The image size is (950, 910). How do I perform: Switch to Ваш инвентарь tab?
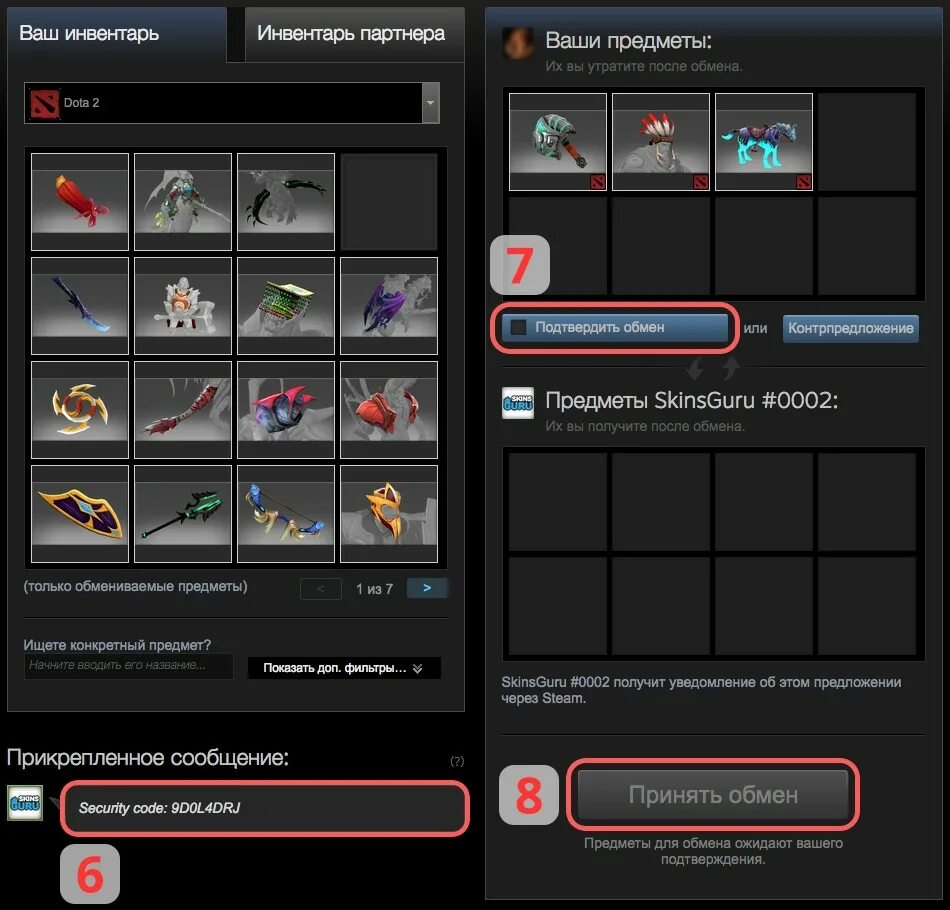coord(117,34)
